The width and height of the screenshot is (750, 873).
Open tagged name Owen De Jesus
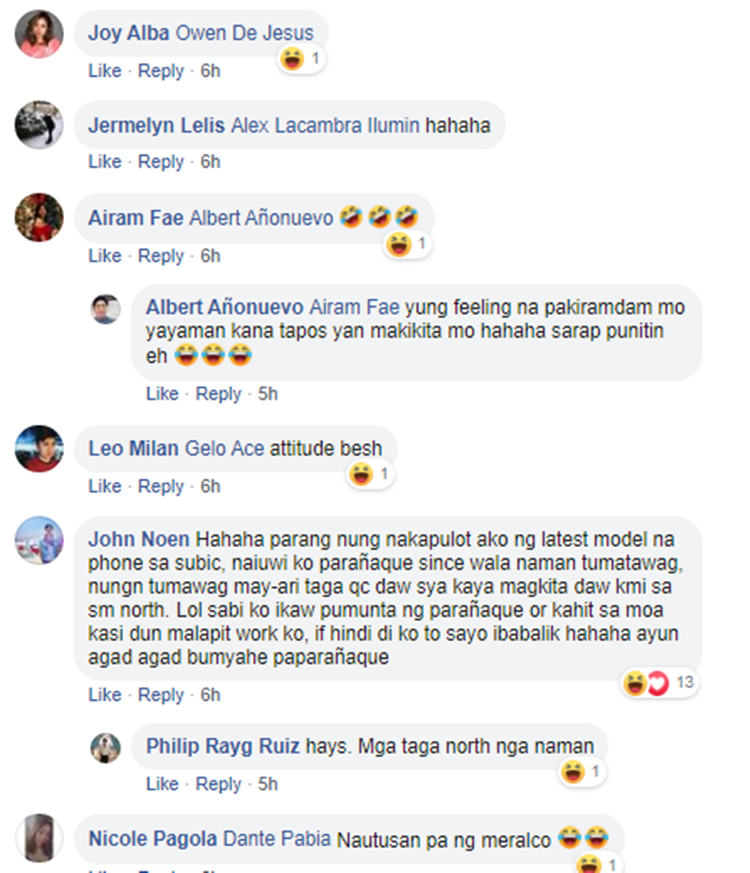pos(244,33)
